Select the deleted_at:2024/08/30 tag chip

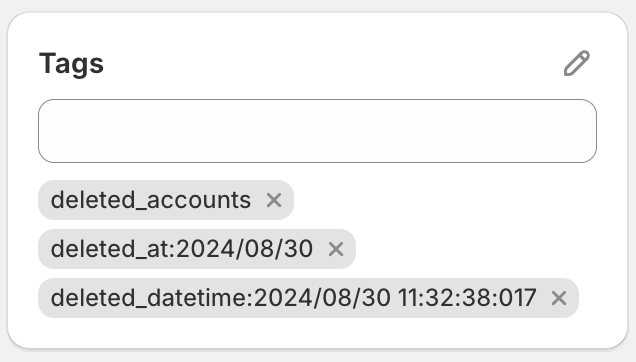[197, 249]
